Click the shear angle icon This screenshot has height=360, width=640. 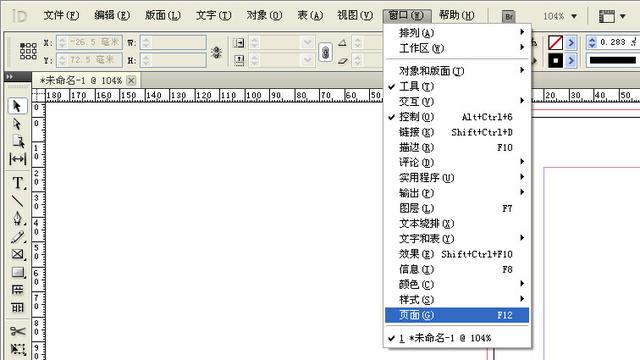(342, 61)
